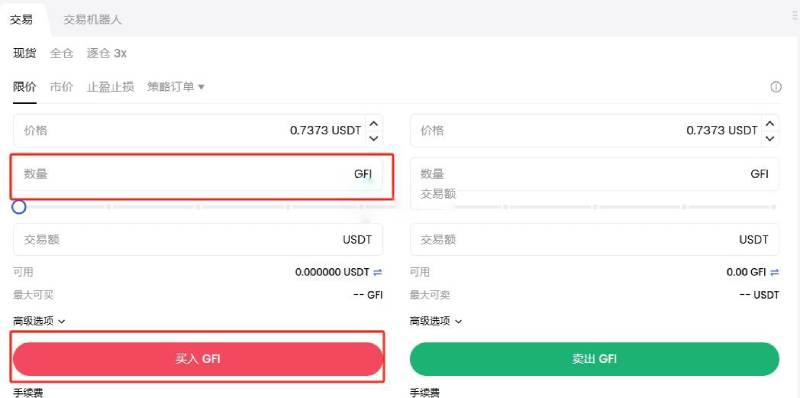This screenshot has width=800, height=398.
Task: Switch to the trading bot tab
Action: click(92, 20)
